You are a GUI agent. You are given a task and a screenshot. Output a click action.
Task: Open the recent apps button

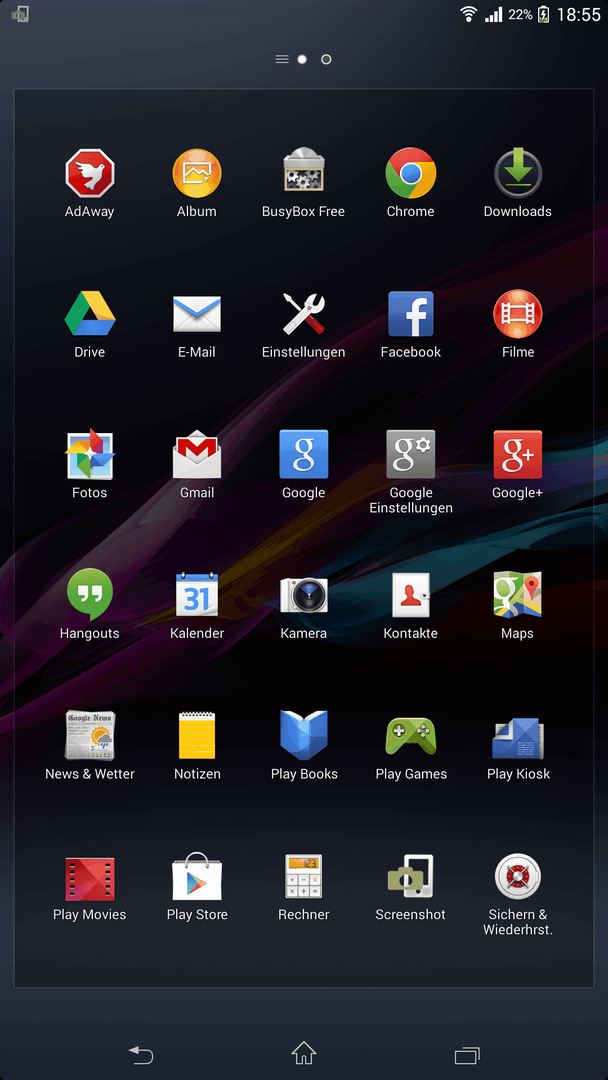tap(467, 1055)
